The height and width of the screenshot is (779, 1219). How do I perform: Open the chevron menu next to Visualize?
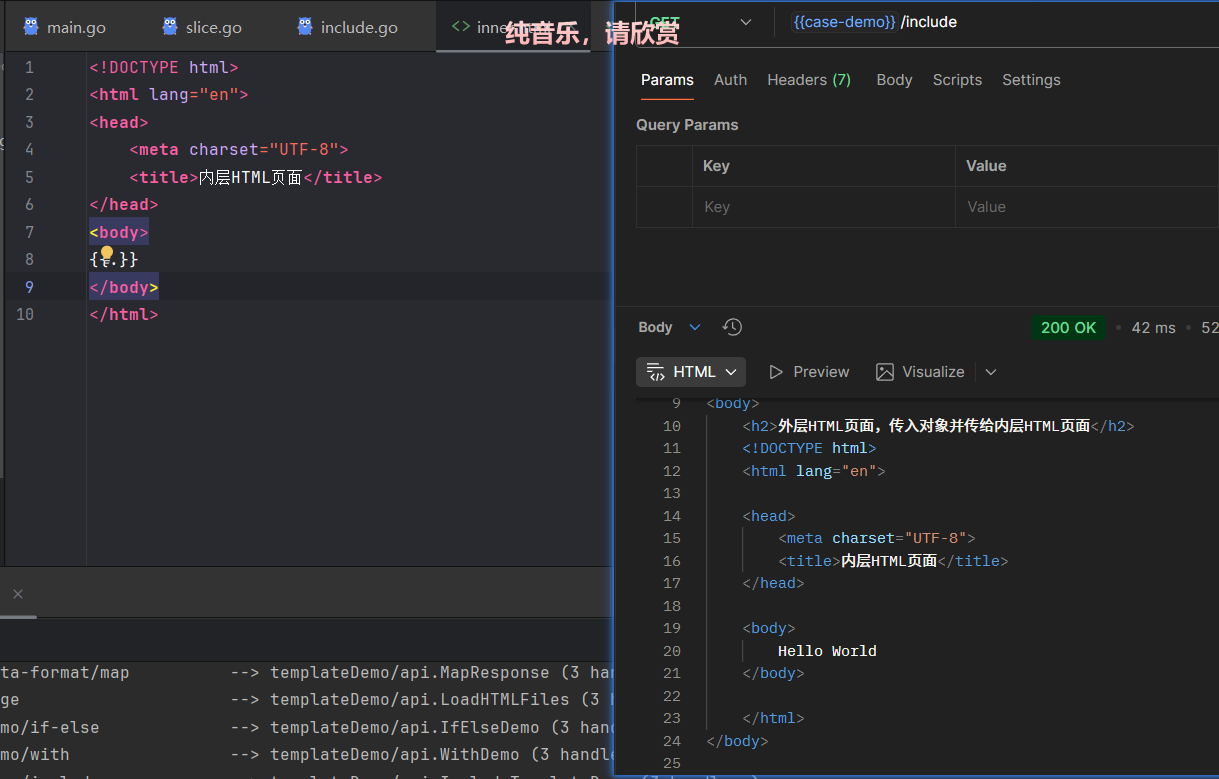(991, 372)
